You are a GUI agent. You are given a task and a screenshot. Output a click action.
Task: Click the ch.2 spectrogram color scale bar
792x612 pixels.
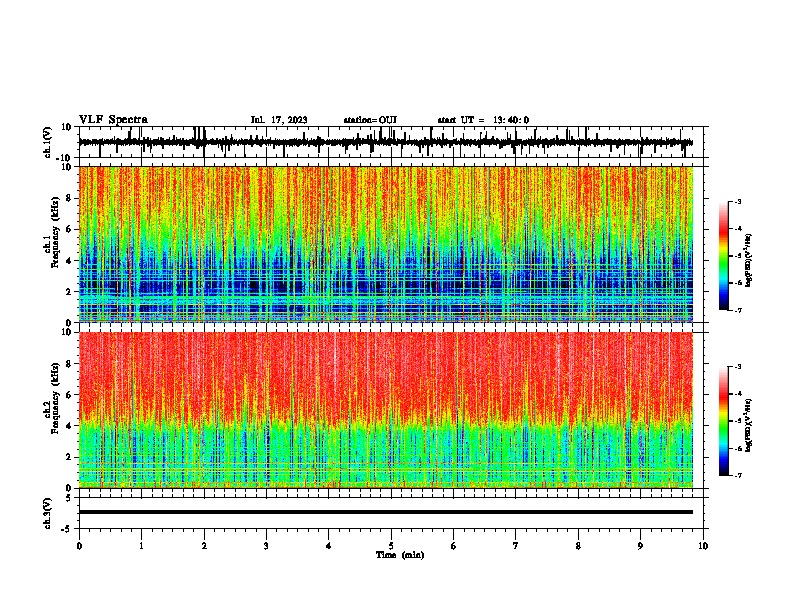click(x=723, y=421)
